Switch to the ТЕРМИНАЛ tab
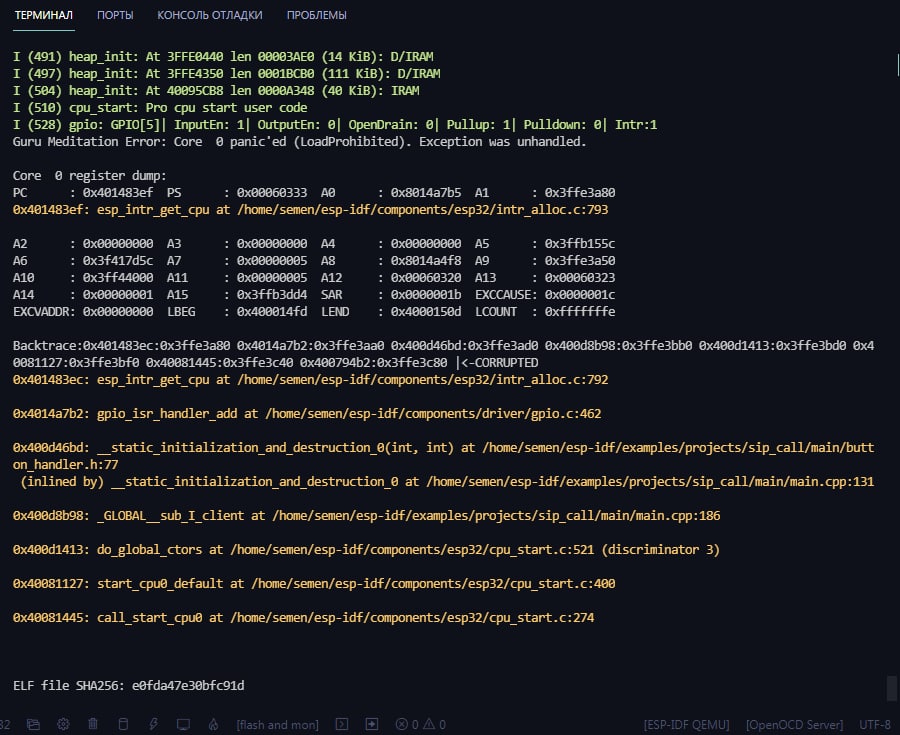 pyautogui.click(x=44, y=16)
